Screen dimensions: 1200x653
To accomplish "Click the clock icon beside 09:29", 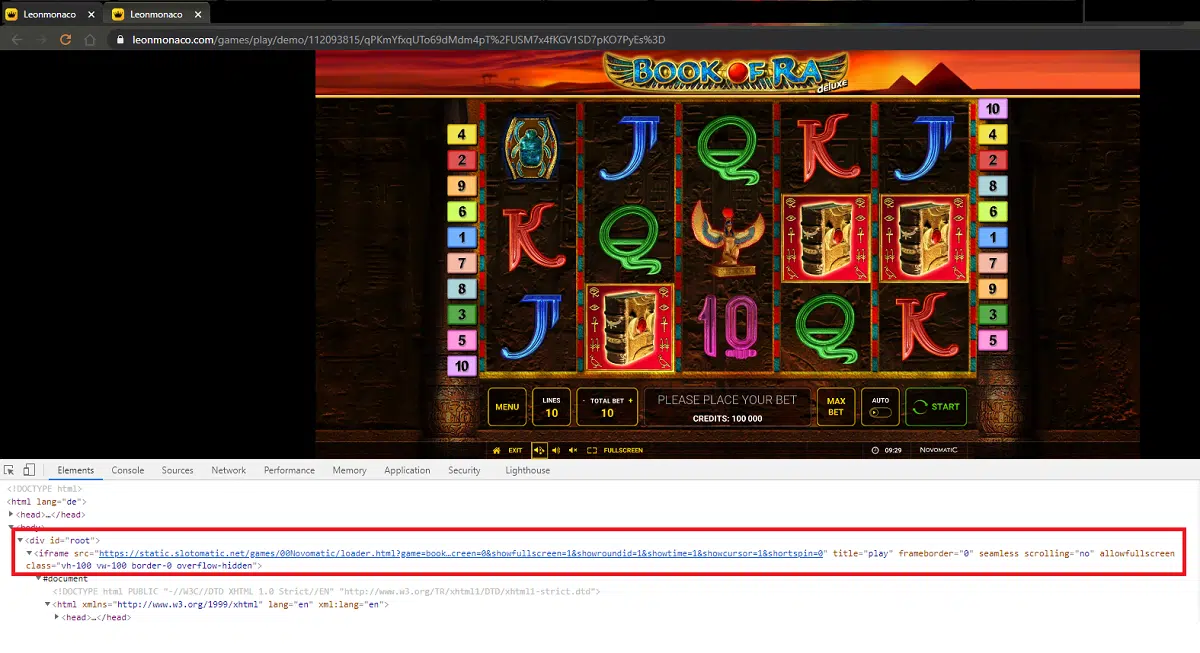I will click(x=875, y=450).
